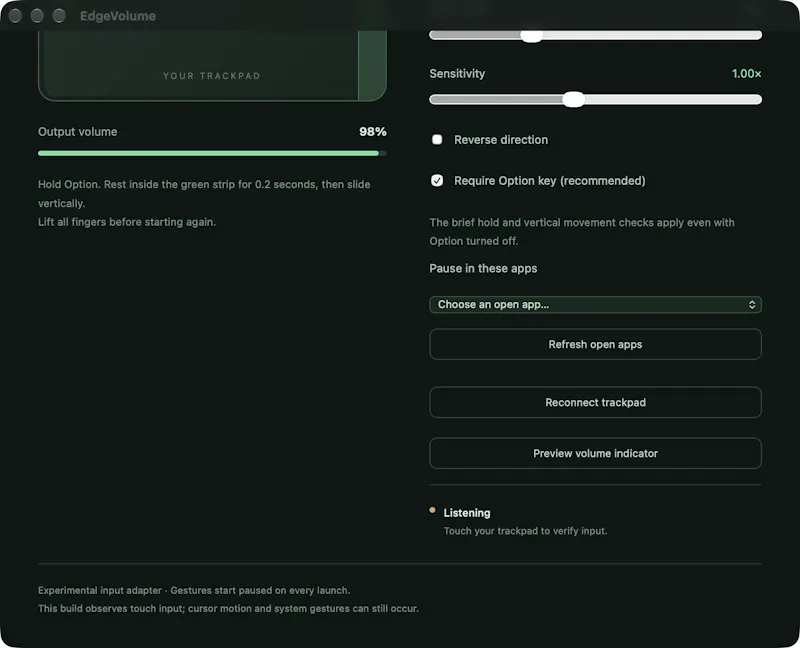Click the orange Listening status dot
Image resolution: width=800 pixels, height=648 pixels.
click(432, 510)
